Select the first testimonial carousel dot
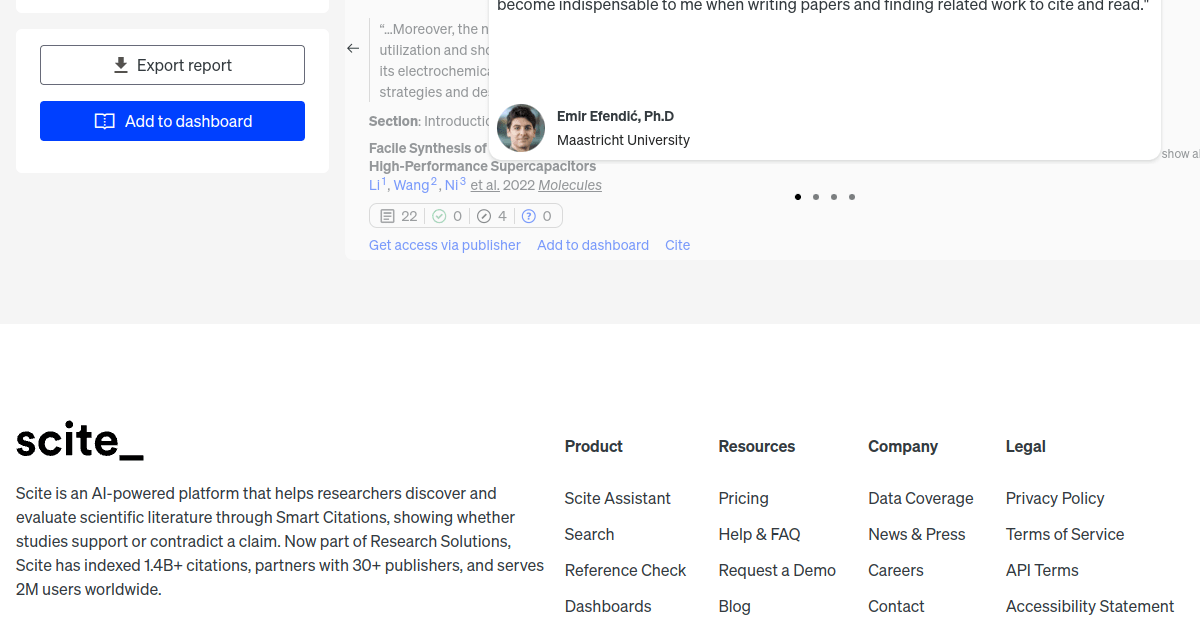 798,197
